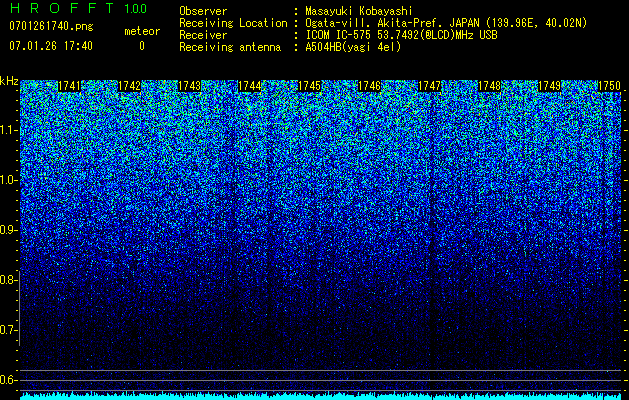Click the 1746 time marker label
The width and height of the screenshot is (629, 400).
point(369,86)
